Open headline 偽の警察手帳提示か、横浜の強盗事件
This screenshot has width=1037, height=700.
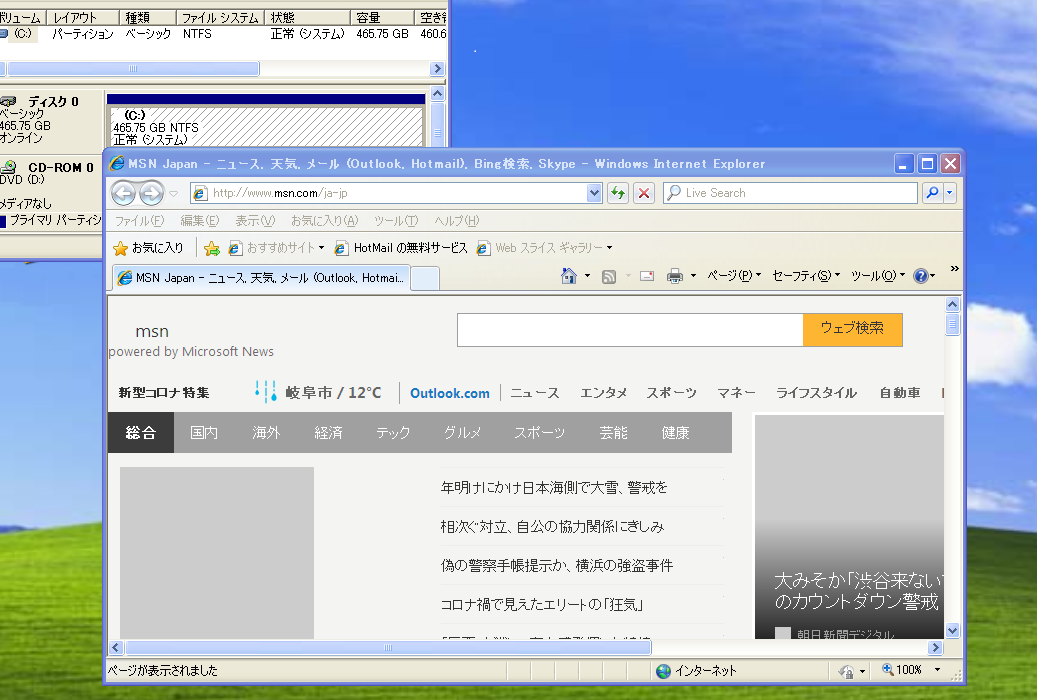tap(557, 566)
